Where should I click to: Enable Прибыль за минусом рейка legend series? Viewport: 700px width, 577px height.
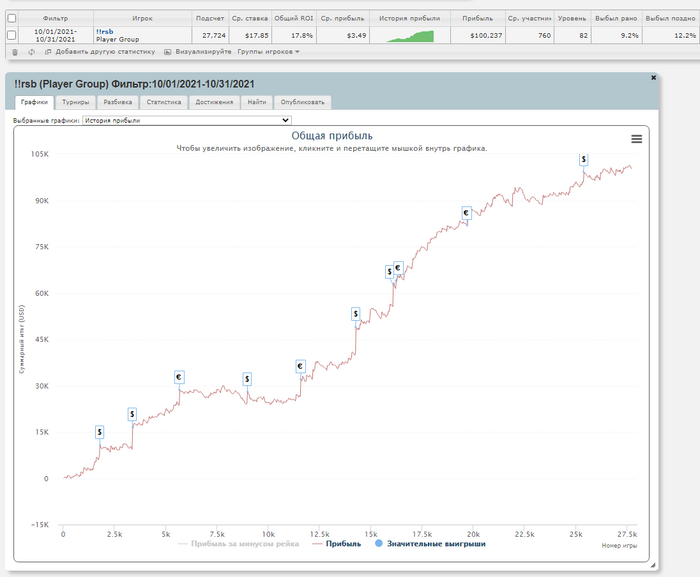[238, 544]
